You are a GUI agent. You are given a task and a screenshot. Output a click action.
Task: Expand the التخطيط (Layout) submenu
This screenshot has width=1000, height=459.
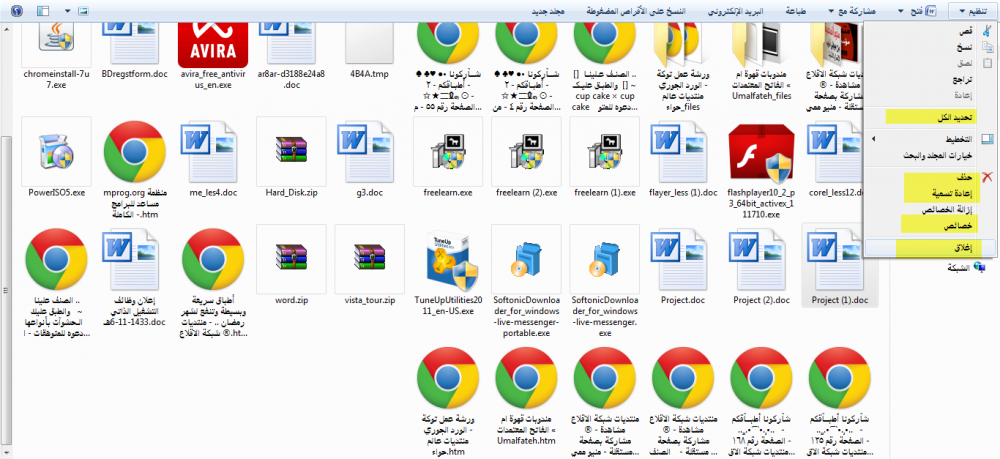point(939,138)
